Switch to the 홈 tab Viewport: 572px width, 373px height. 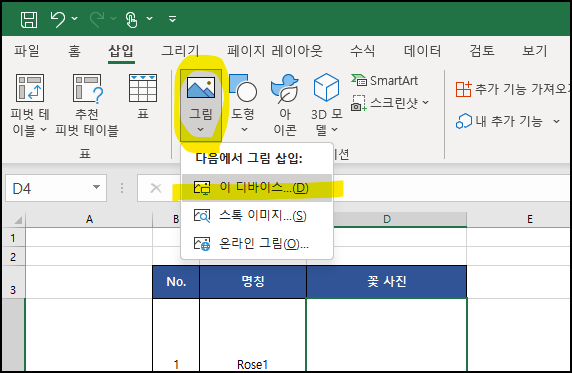click(74, 50)
